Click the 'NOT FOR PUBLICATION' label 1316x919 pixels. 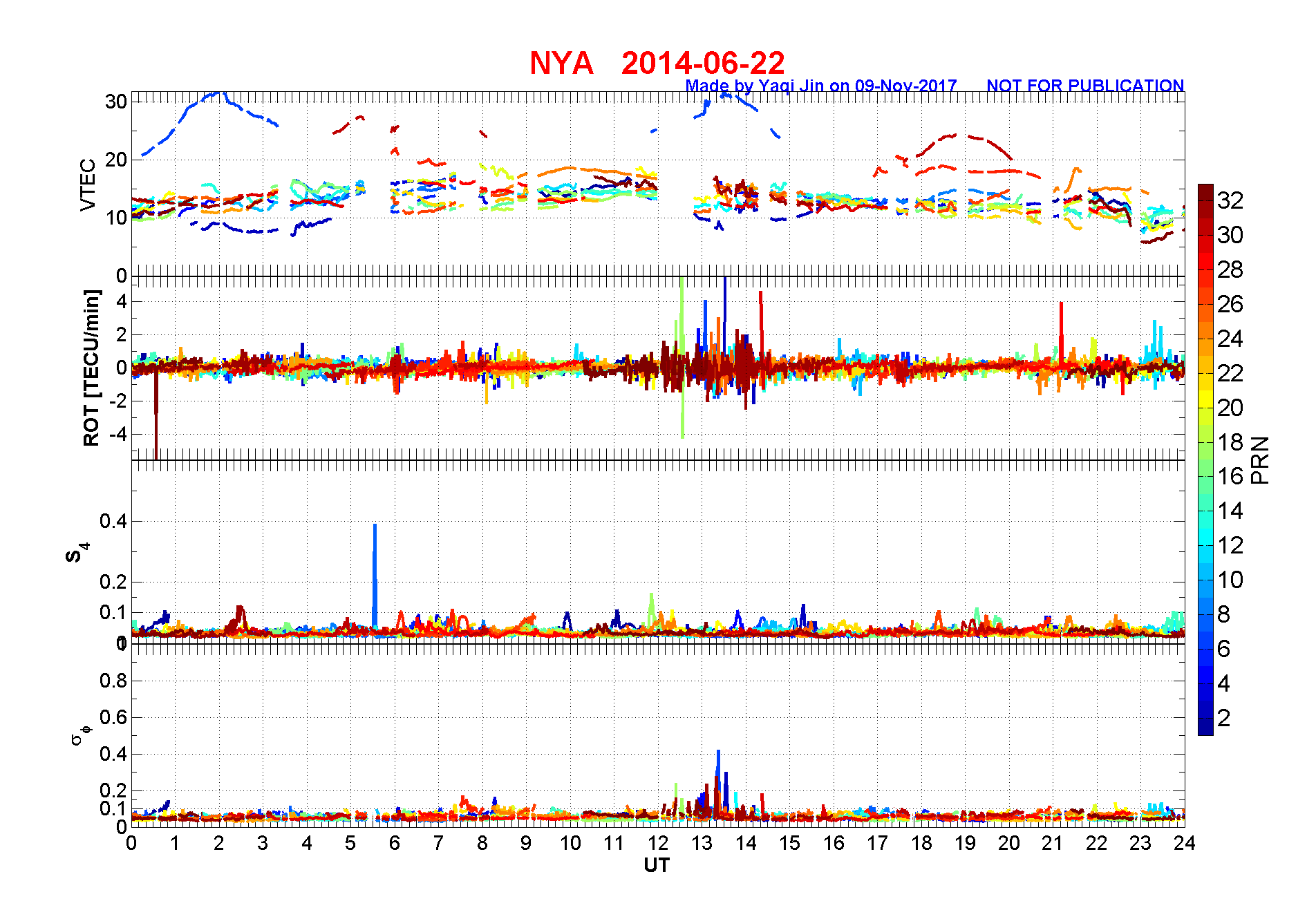point(1085,86)
